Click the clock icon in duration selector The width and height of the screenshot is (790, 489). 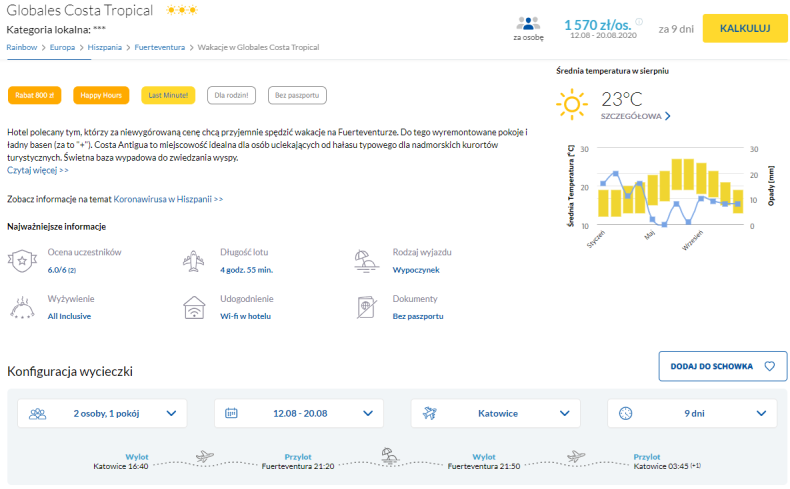[625, 413]
